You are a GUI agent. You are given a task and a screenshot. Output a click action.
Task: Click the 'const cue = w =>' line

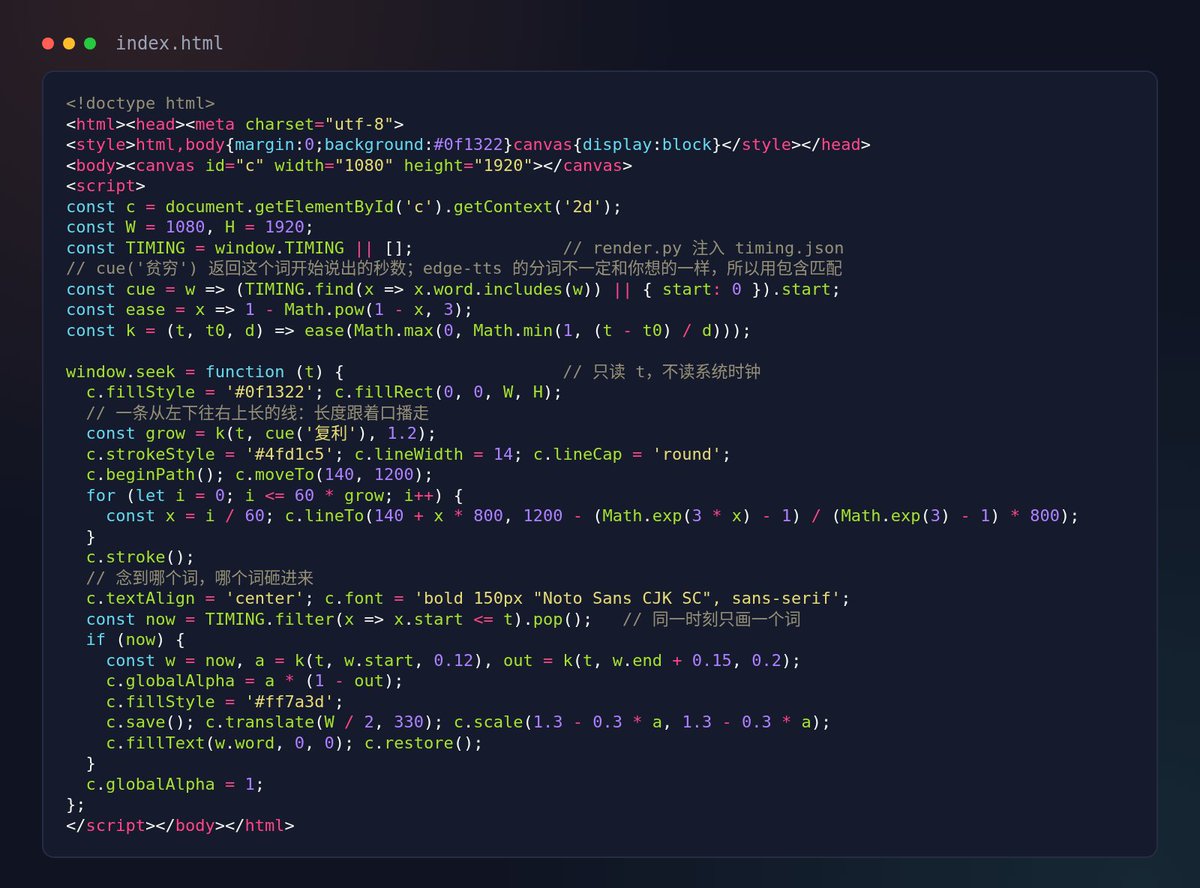pos(454,289)
